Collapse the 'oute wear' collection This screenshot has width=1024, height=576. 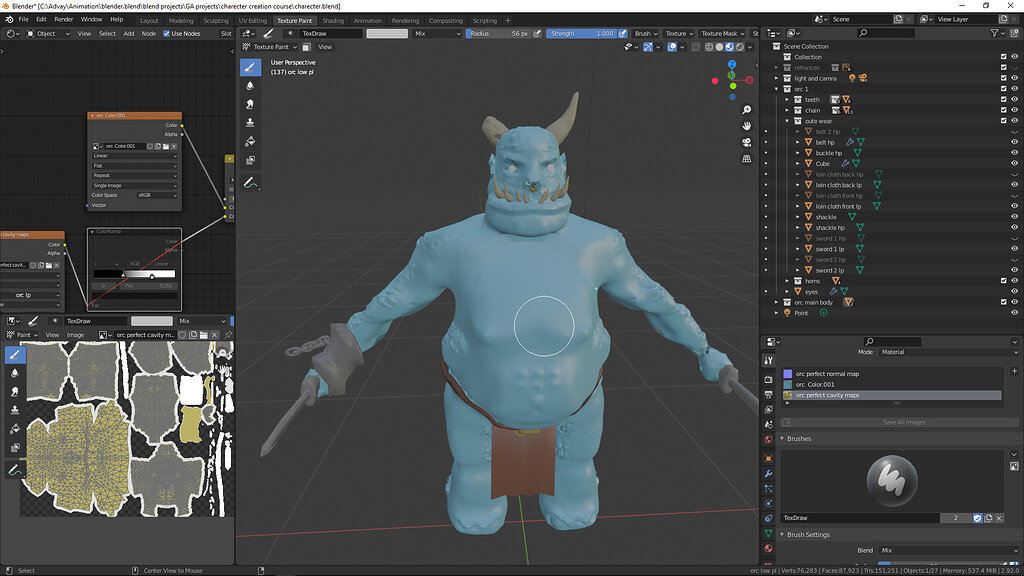(x=787, y=121)
